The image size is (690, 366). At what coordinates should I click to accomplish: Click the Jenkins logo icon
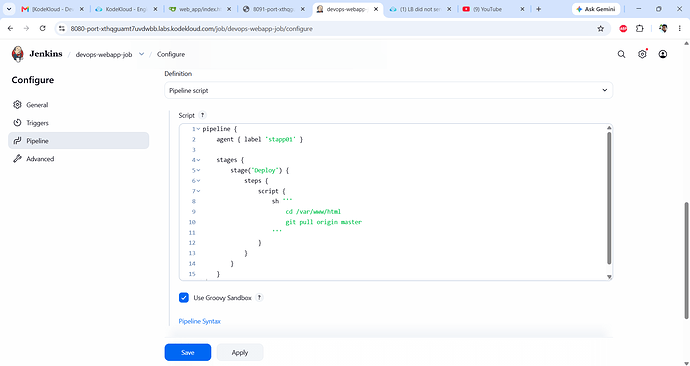[18, 54]
